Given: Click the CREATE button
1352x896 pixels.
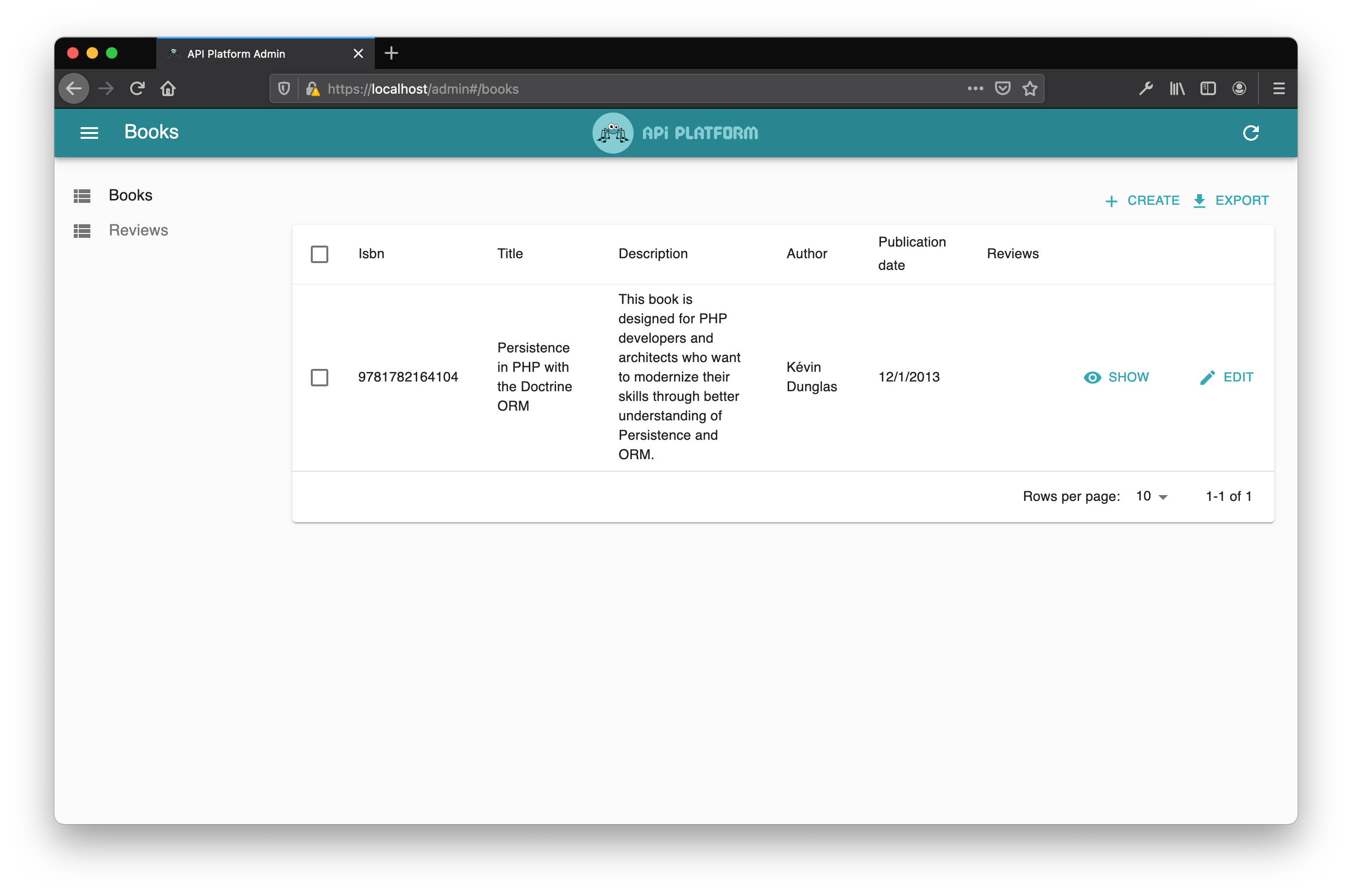Looking at the screenshot, I should coord(1142,200).
